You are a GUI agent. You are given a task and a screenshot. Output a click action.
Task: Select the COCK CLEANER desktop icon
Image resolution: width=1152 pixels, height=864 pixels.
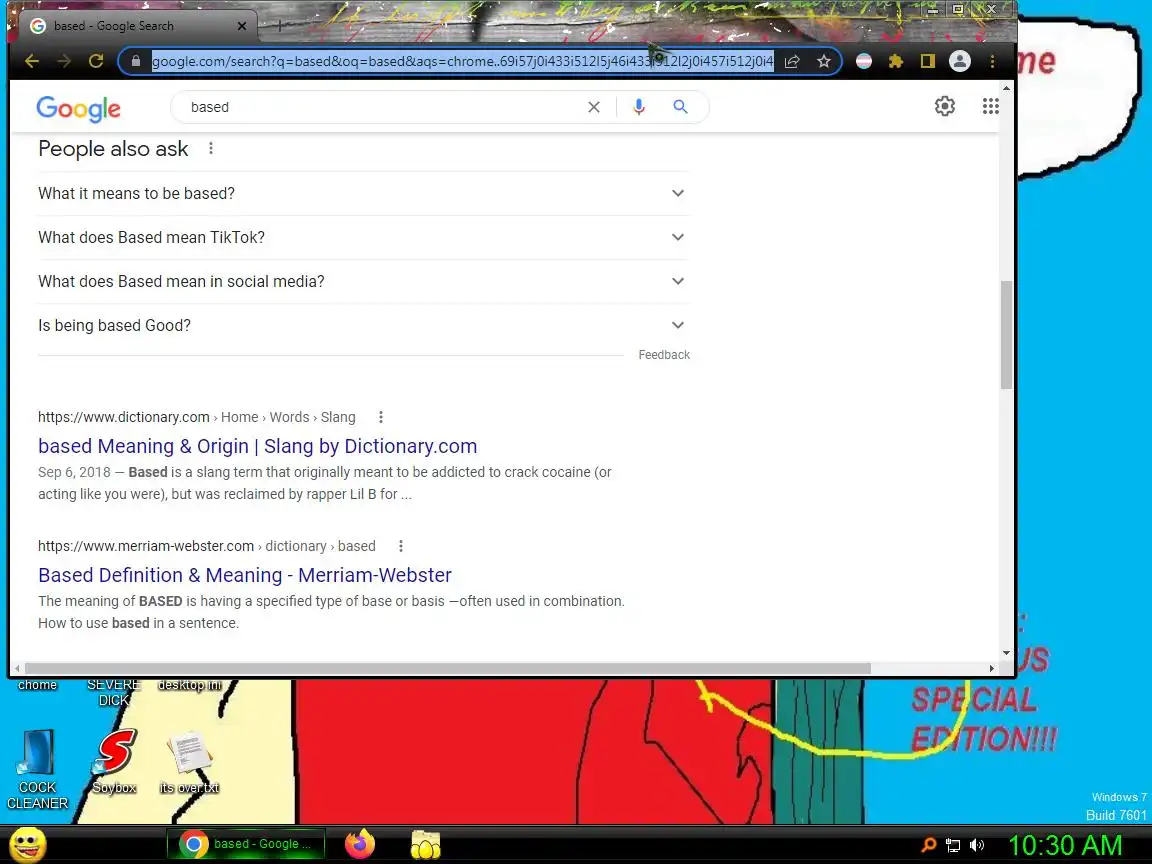pyautogui.click(x=37, y=769)
